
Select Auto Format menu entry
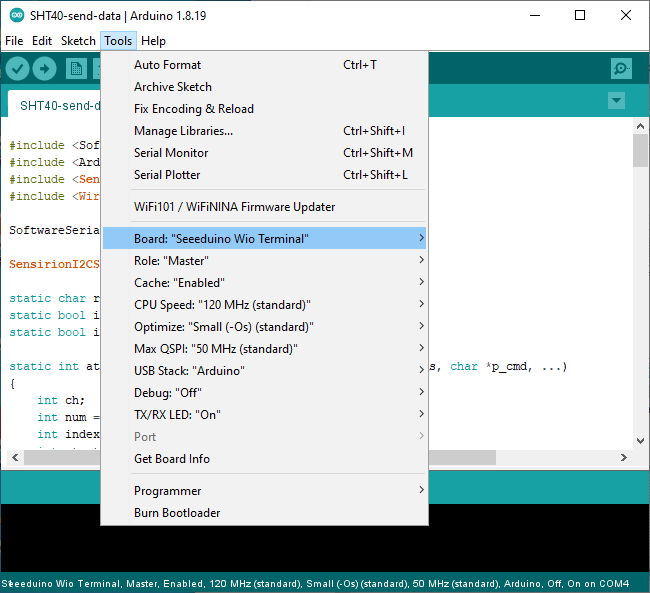(264, 65)
